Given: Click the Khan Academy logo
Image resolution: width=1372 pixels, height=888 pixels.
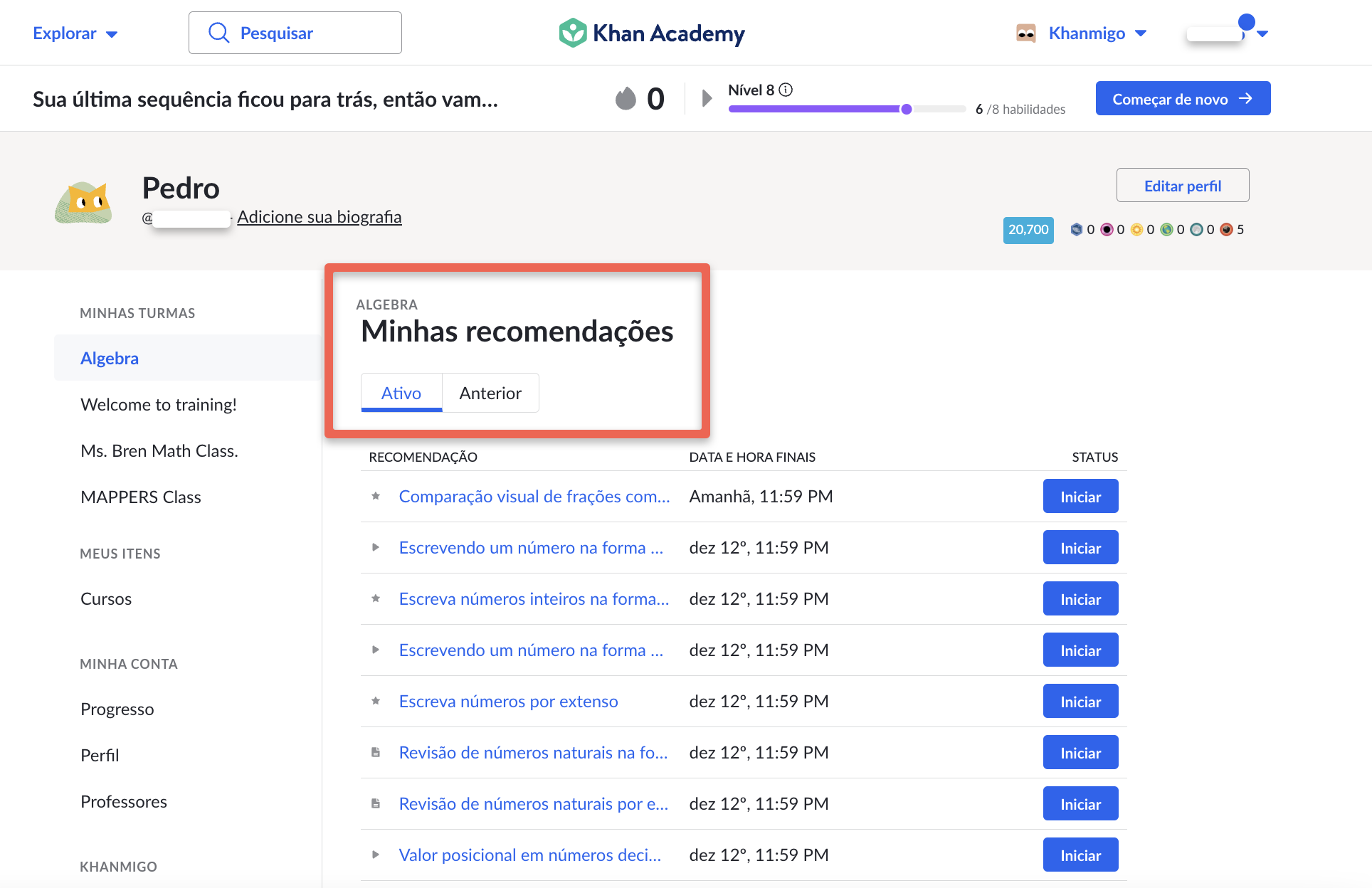Looking at the screenshot, I should (x=652, y=33).
